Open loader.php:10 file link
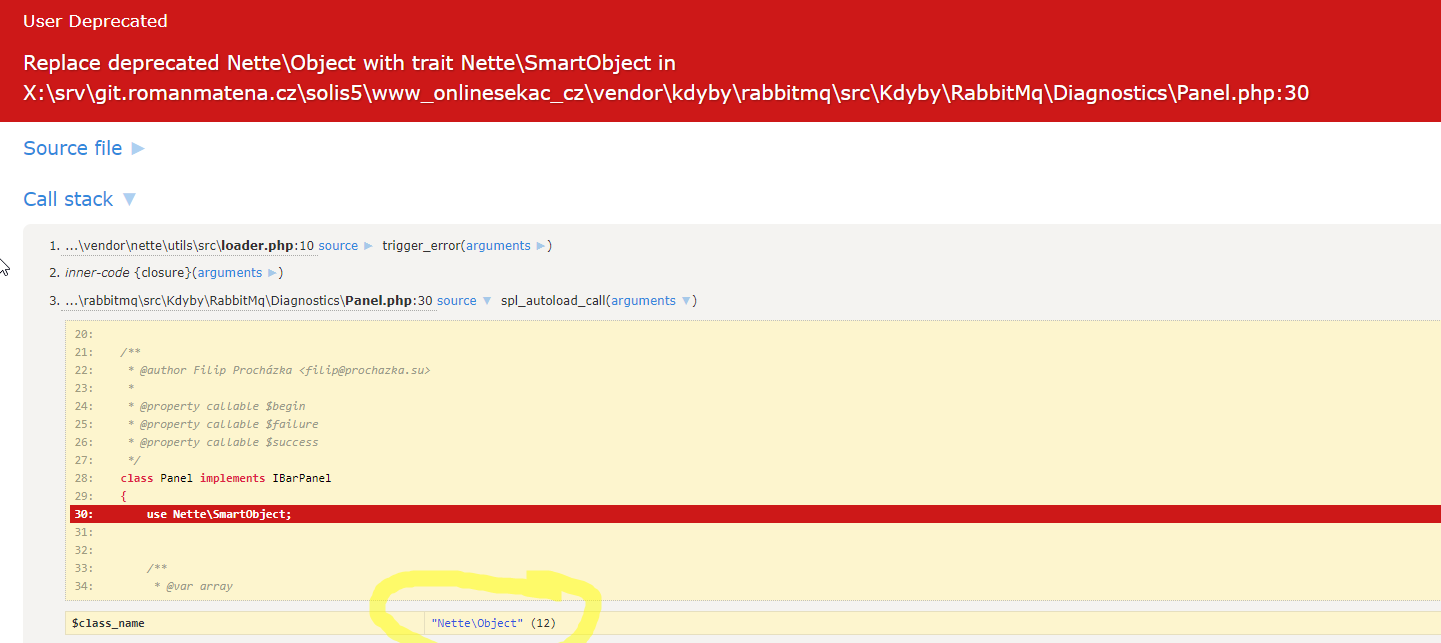 189,246
